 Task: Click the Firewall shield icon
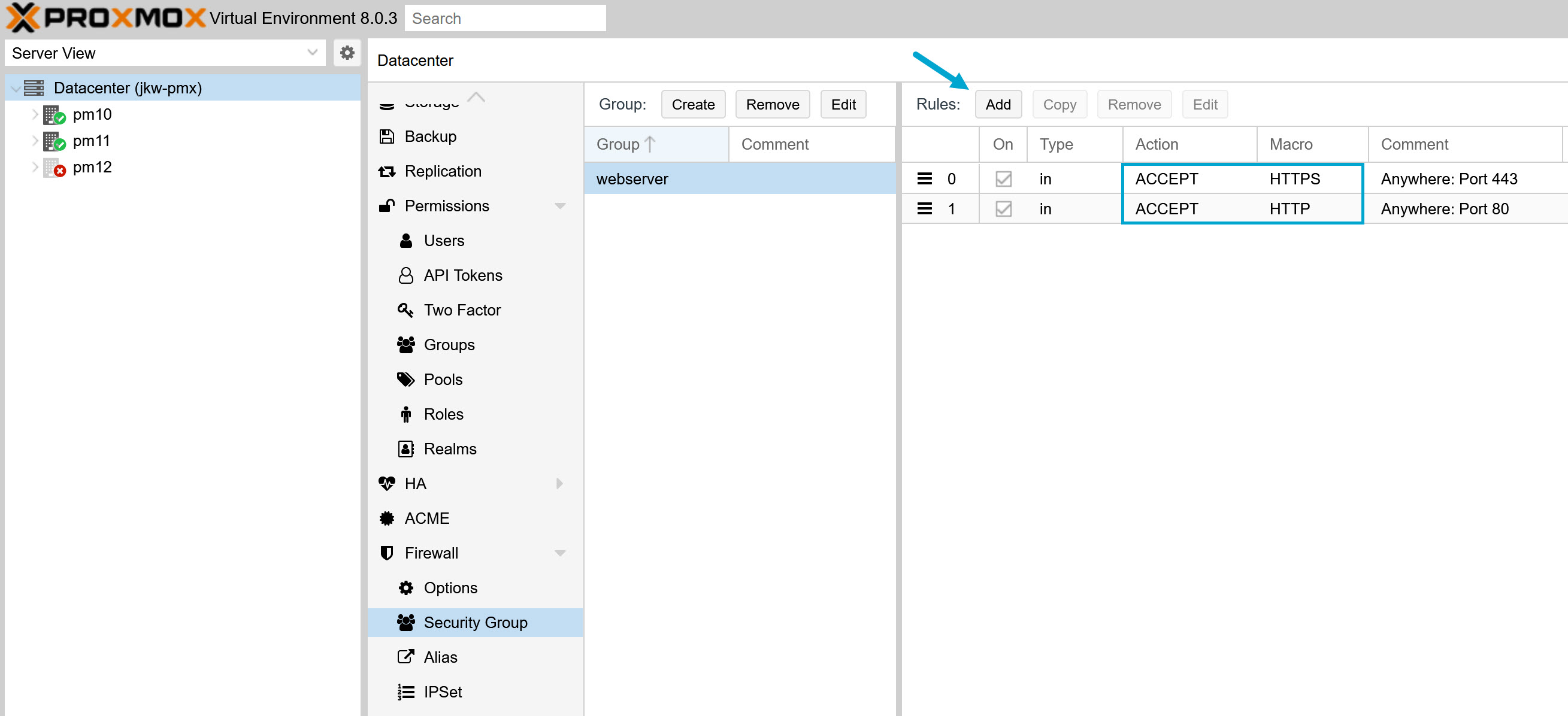(x=386, y=553)
